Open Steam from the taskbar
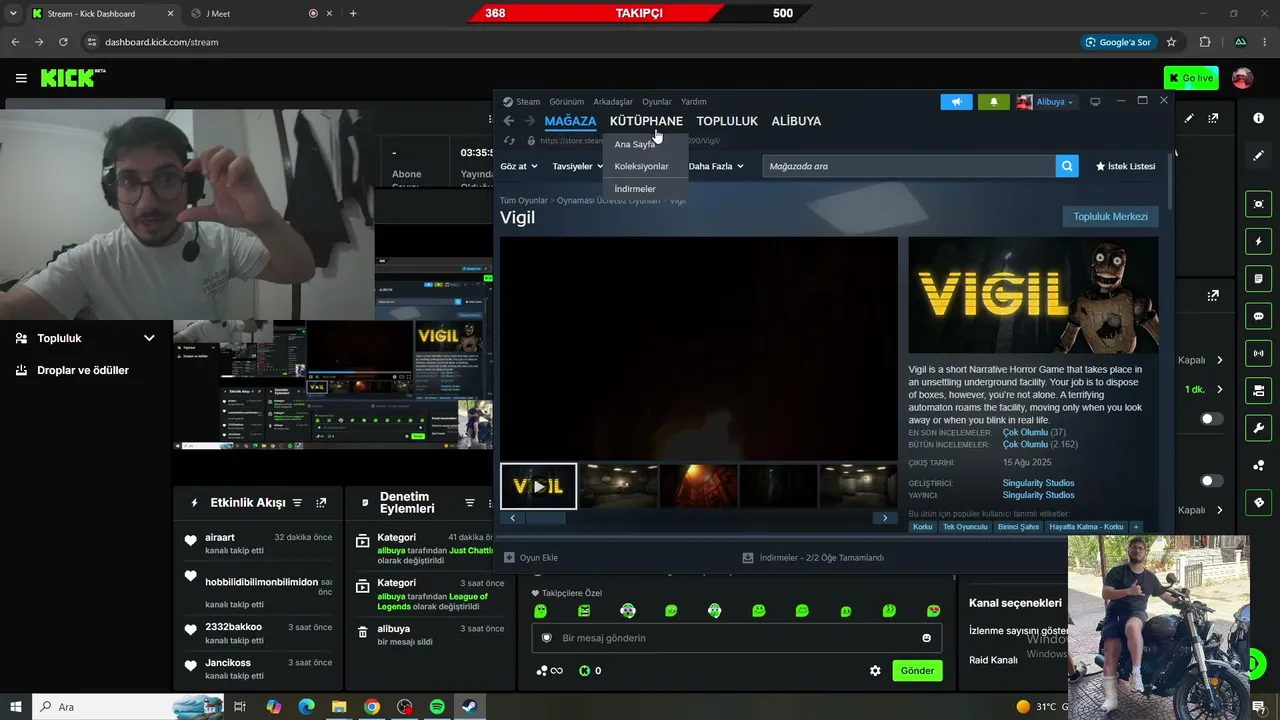This screenshot has height=720, width=1280. [470, 707]
